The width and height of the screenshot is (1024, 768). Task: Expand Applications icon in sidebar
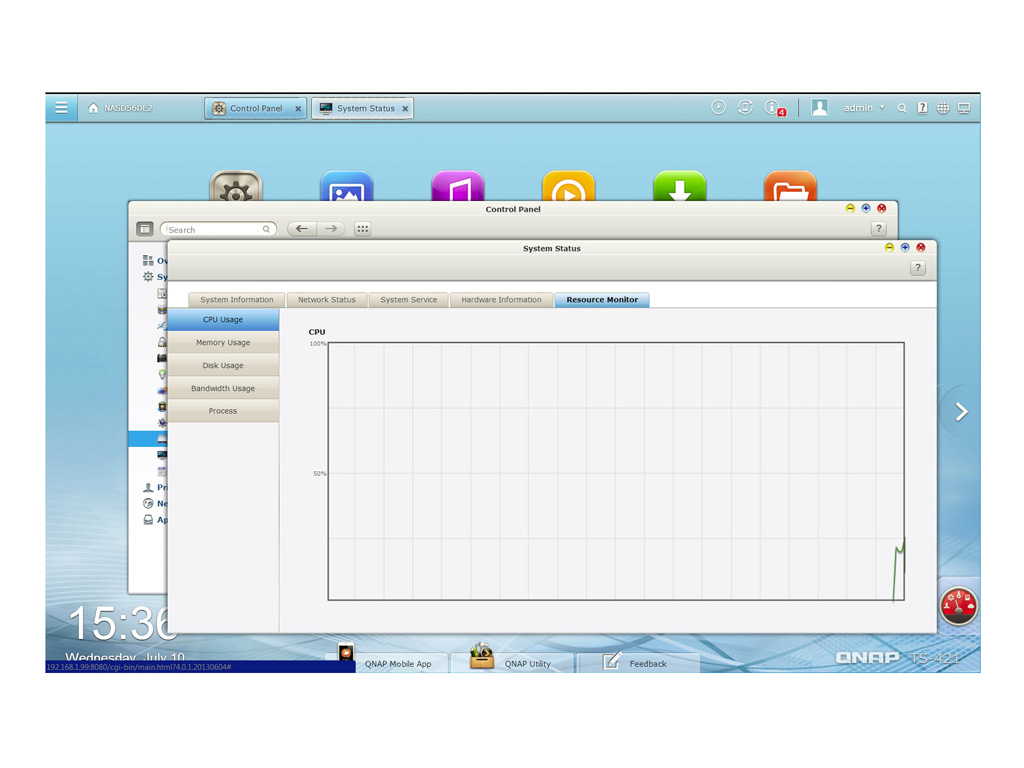click(x=148, y=520)
